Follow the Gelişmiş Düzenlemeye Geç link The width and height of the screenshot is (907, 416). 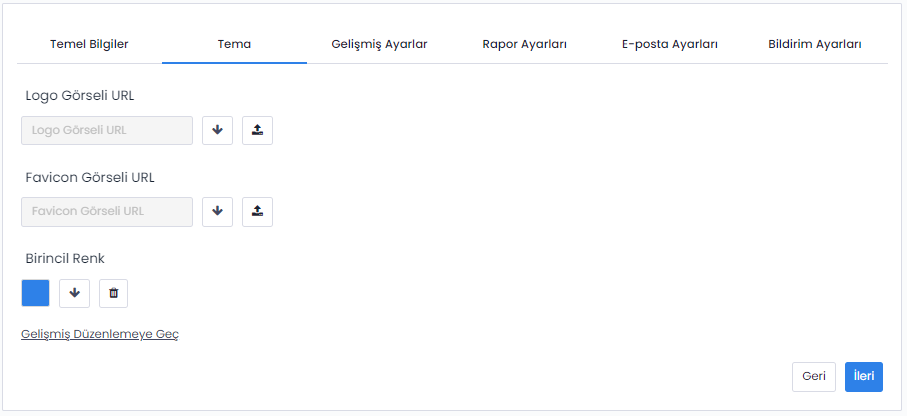click(x=99, y=334)
